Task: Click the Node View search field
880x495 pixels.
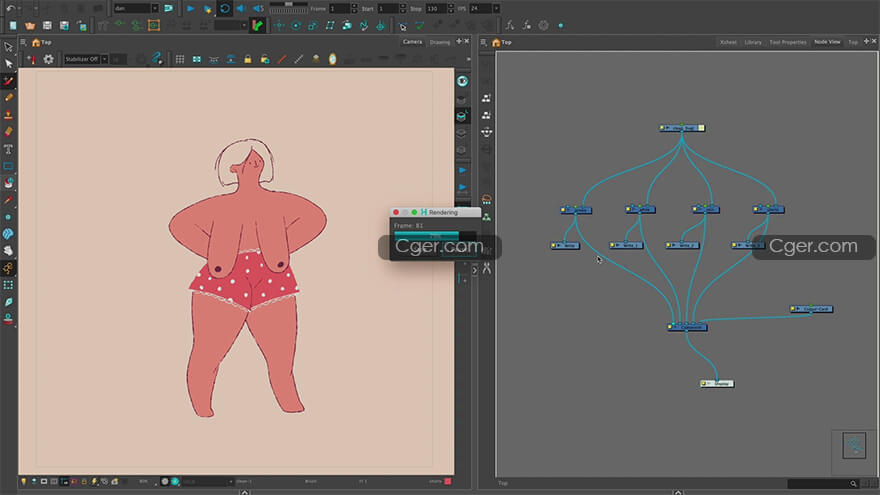Action: pyautogui.click(x=823, y=484)
